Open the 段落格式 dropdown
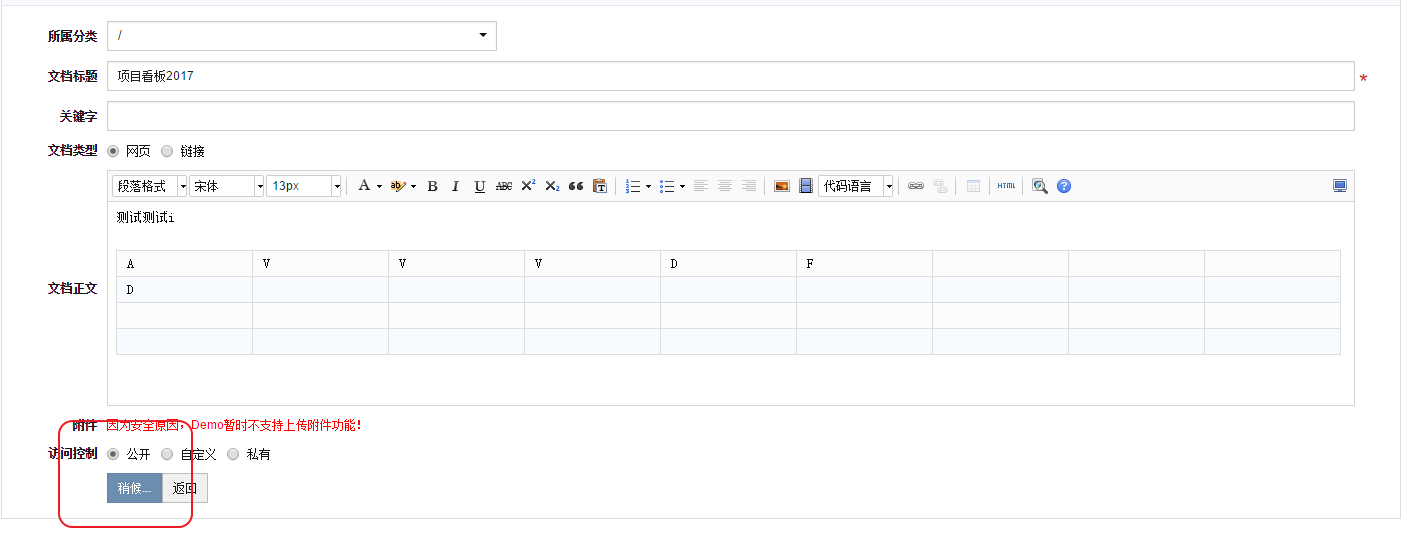The image size is (1420, 549). (x=150, y=186)
